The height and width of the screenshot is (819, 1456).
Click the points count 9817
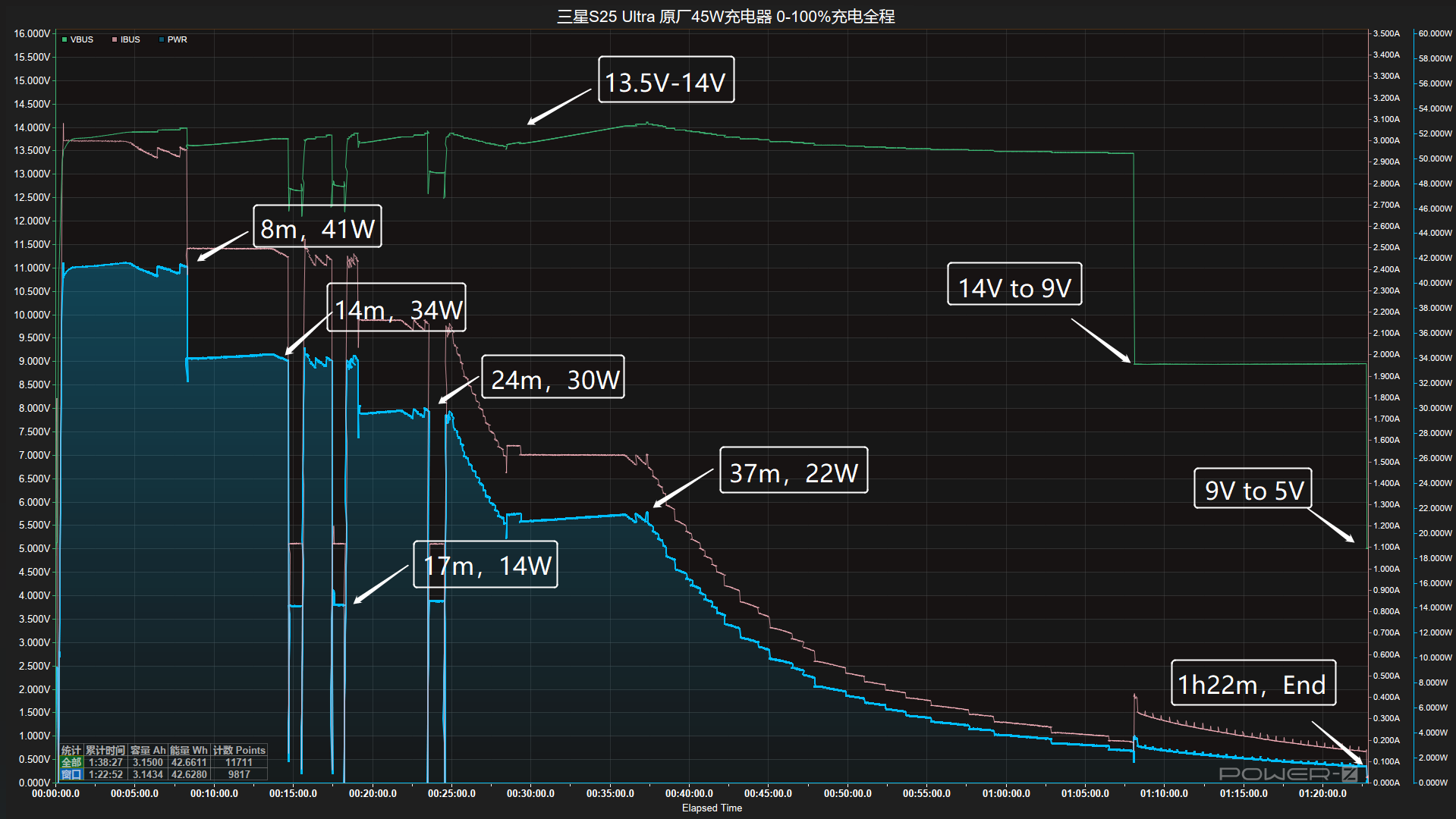(x=239, y=774)
